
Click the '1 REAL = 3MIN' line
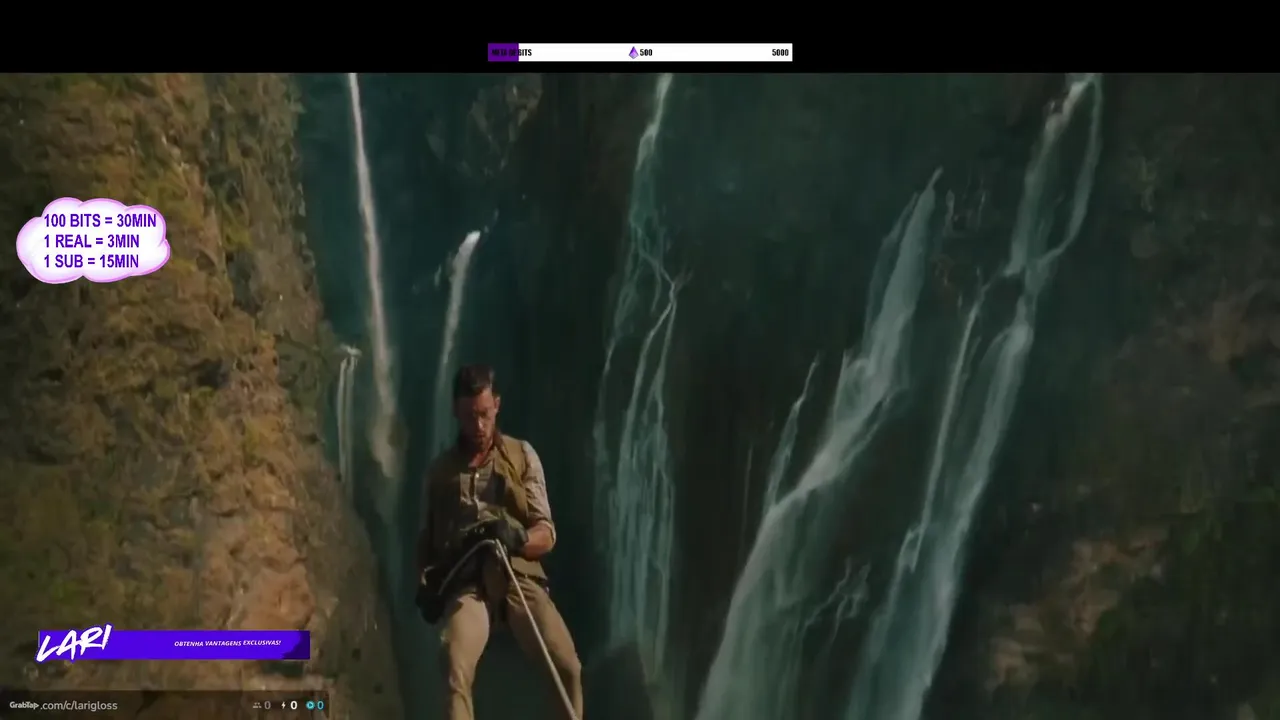coord(92,241)
